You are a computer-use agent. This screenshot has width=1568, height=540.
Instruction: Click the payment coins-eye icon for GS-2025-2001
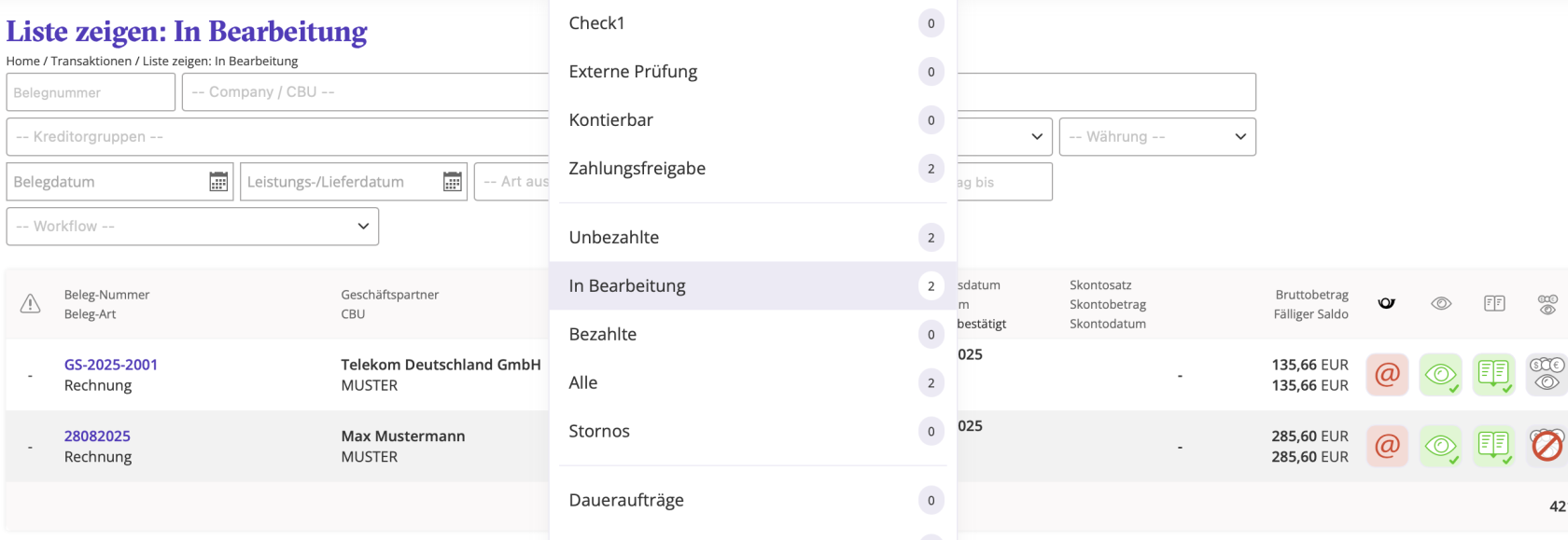click(x=1547, y=375)
